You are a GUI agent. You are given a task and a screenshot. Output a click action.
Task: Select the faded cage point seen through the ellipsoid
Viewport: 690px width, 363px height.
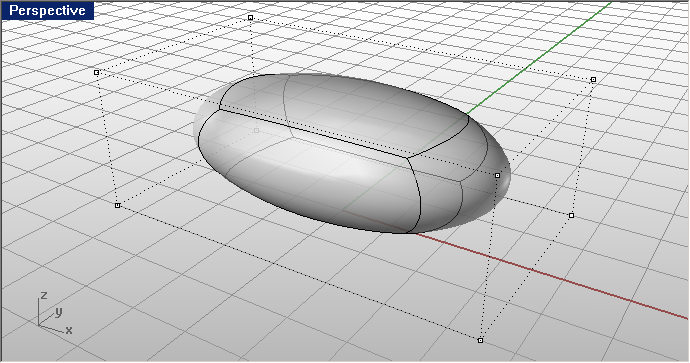(257, 130)
